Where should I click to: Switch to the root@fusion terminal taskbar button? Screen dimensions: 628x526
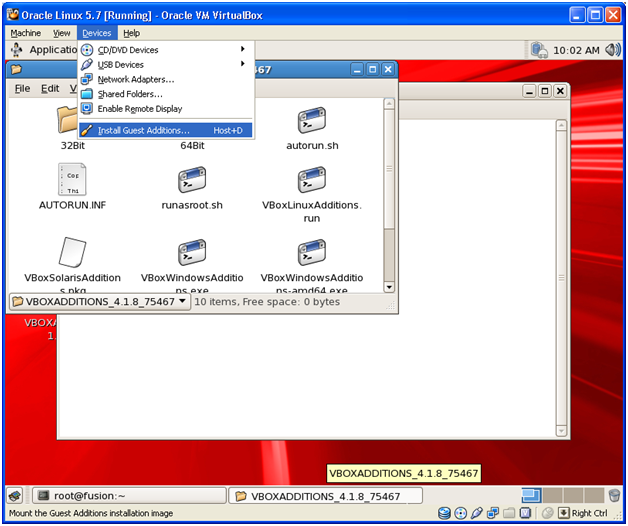[129, 496]
